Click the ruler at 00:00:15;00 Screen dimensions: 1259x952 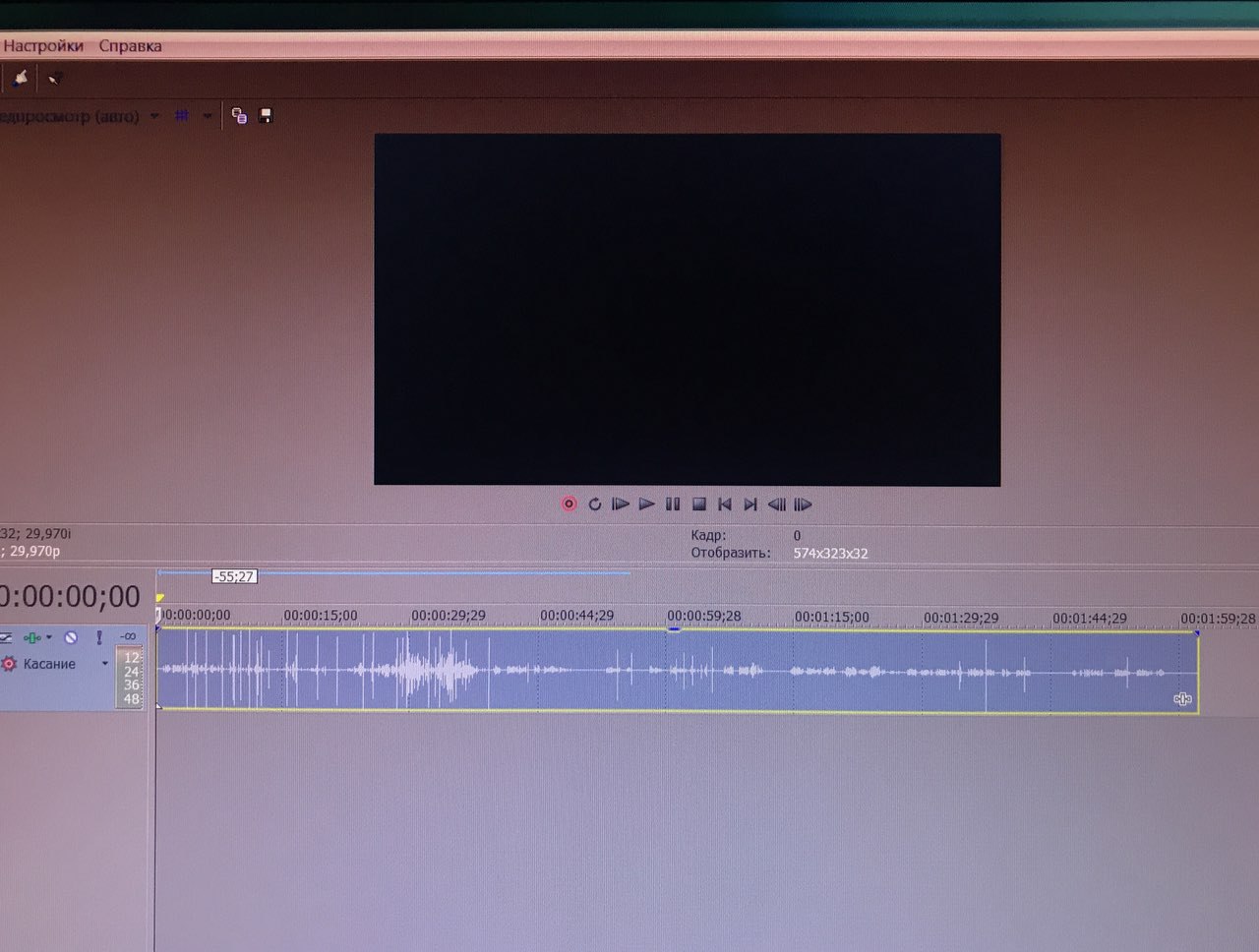click(321, 616)
